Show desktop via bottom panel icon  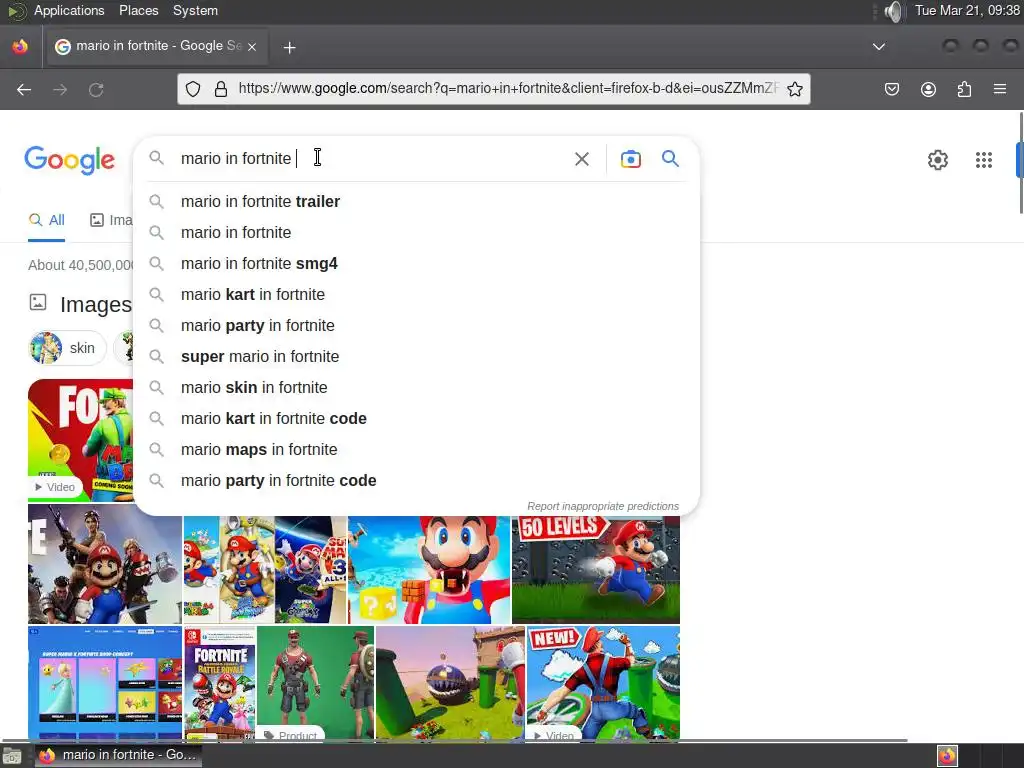(x=12, y=756)
